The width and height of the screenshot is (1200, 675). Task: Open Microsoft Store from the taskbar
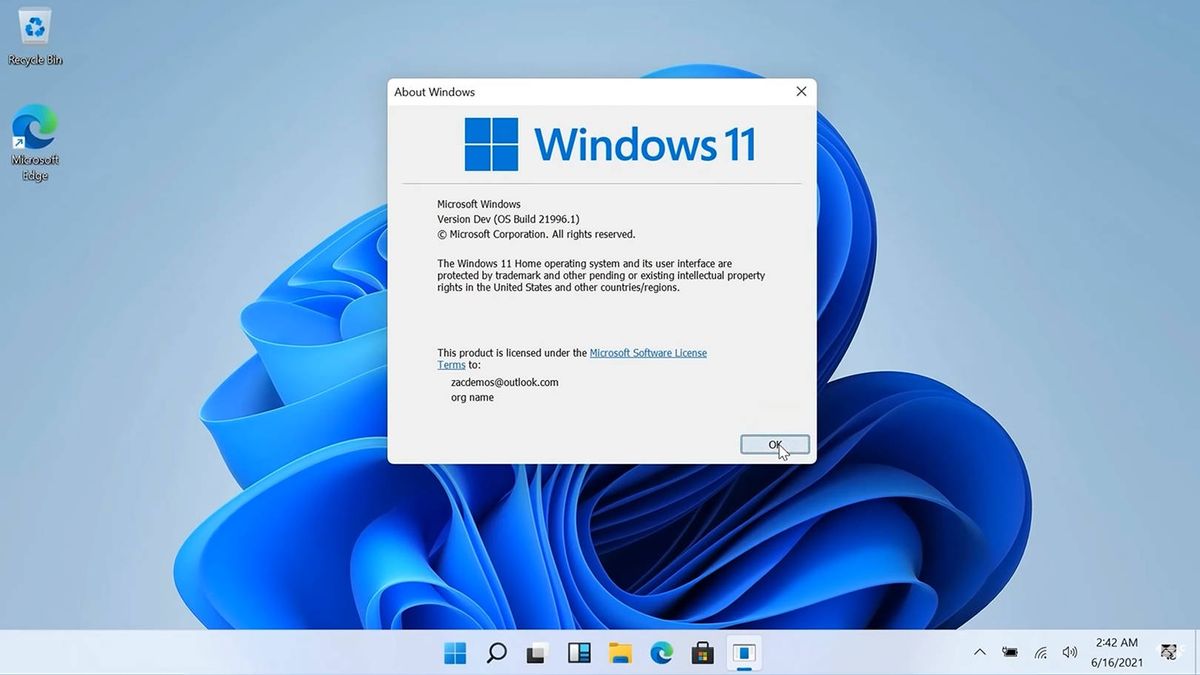point(702,654)
